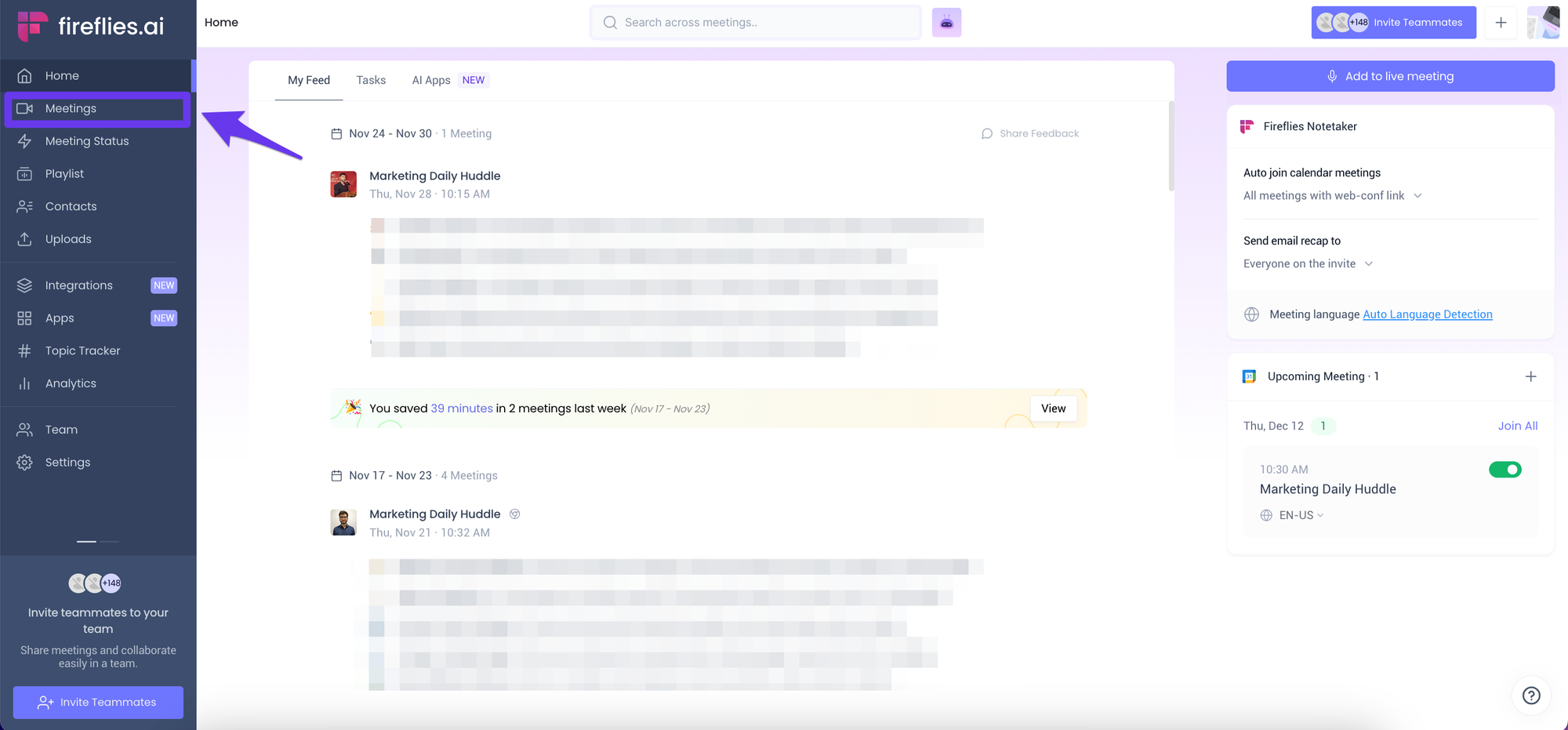Open the Contacts sidebar icon
The height and width of the screenshot is (730, 1568).
point(25,206)
